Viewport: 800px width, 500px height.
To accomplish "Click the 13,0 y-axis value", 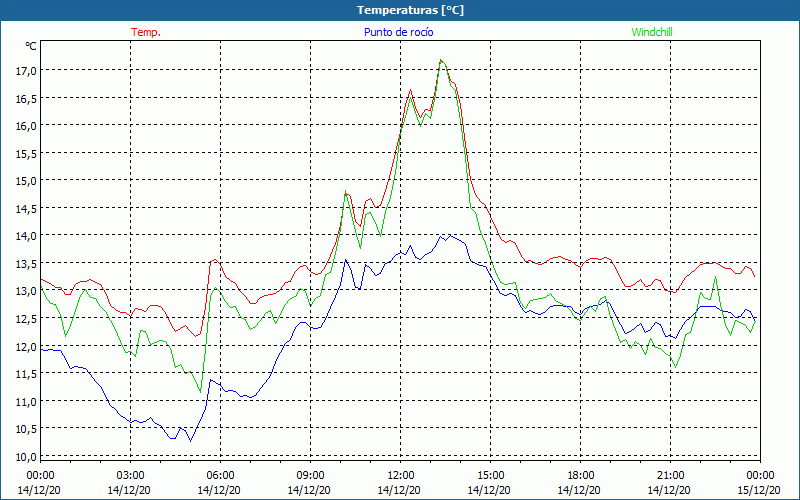I will tap(26, 291).
